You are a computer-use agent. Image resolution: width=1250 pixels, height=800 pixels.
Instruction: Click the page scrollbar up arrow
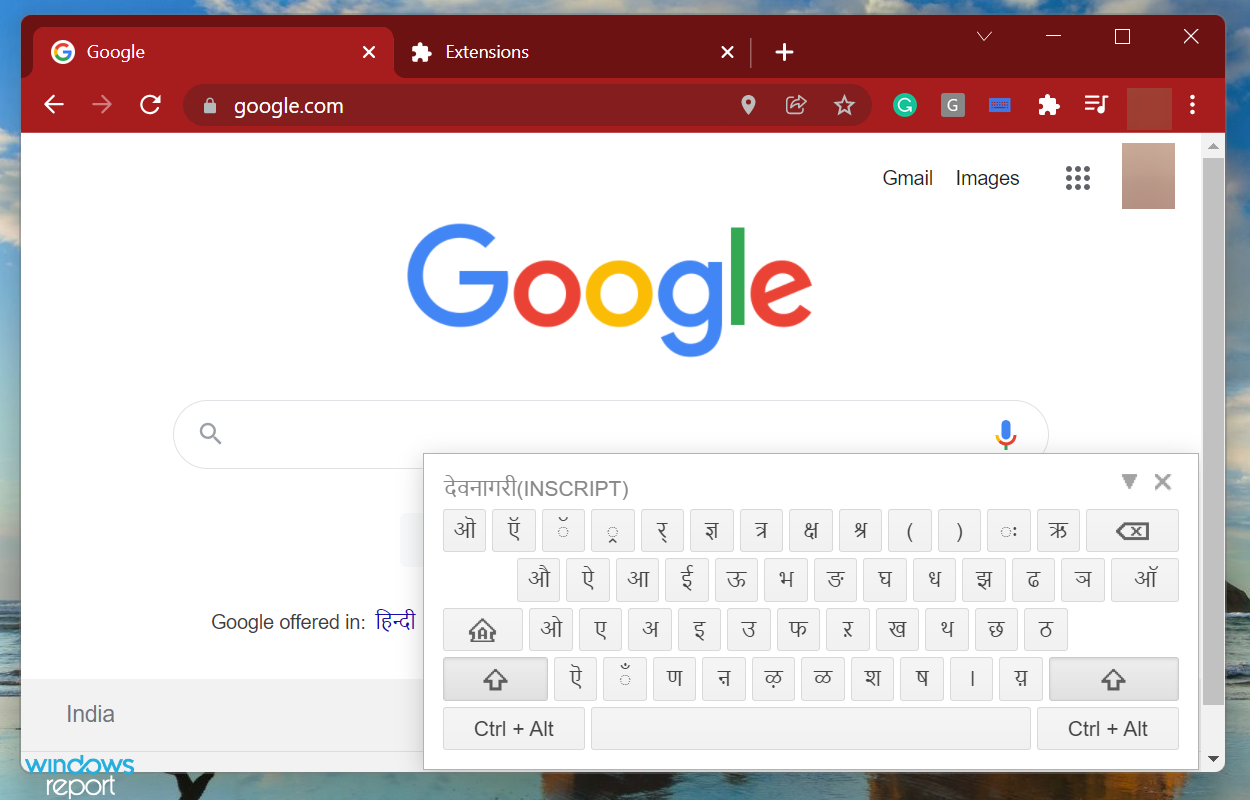pos(1213,147)
